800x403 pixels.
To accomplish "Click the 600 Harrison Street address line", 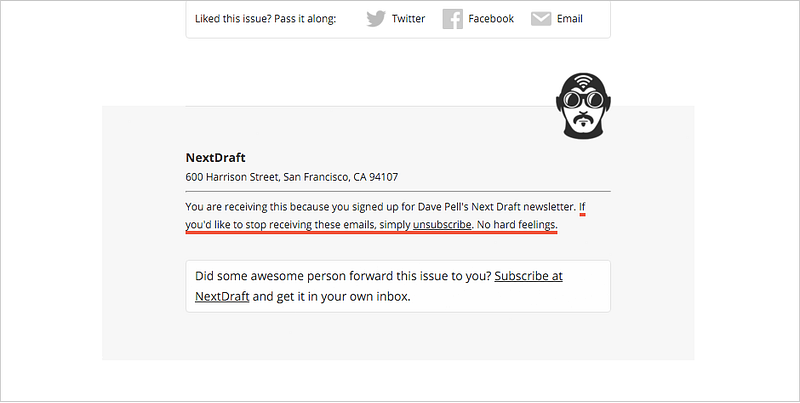I will 292,177.
